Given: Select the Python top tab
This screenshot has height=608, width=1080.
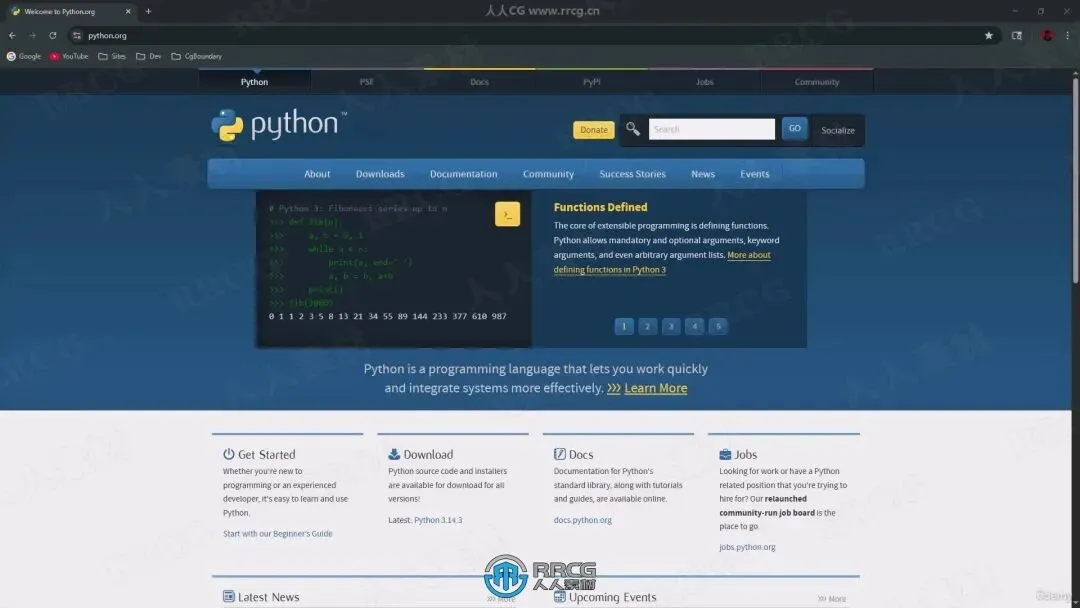Looking at the screenshot, I should click(x=254, y=82).
